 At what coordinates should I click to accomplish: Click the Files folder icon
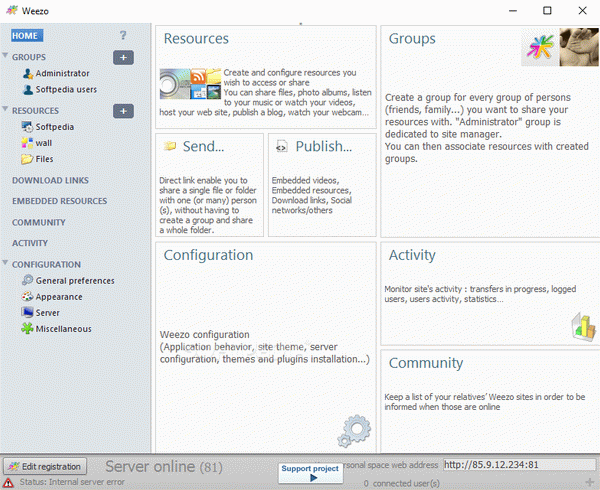27,159
